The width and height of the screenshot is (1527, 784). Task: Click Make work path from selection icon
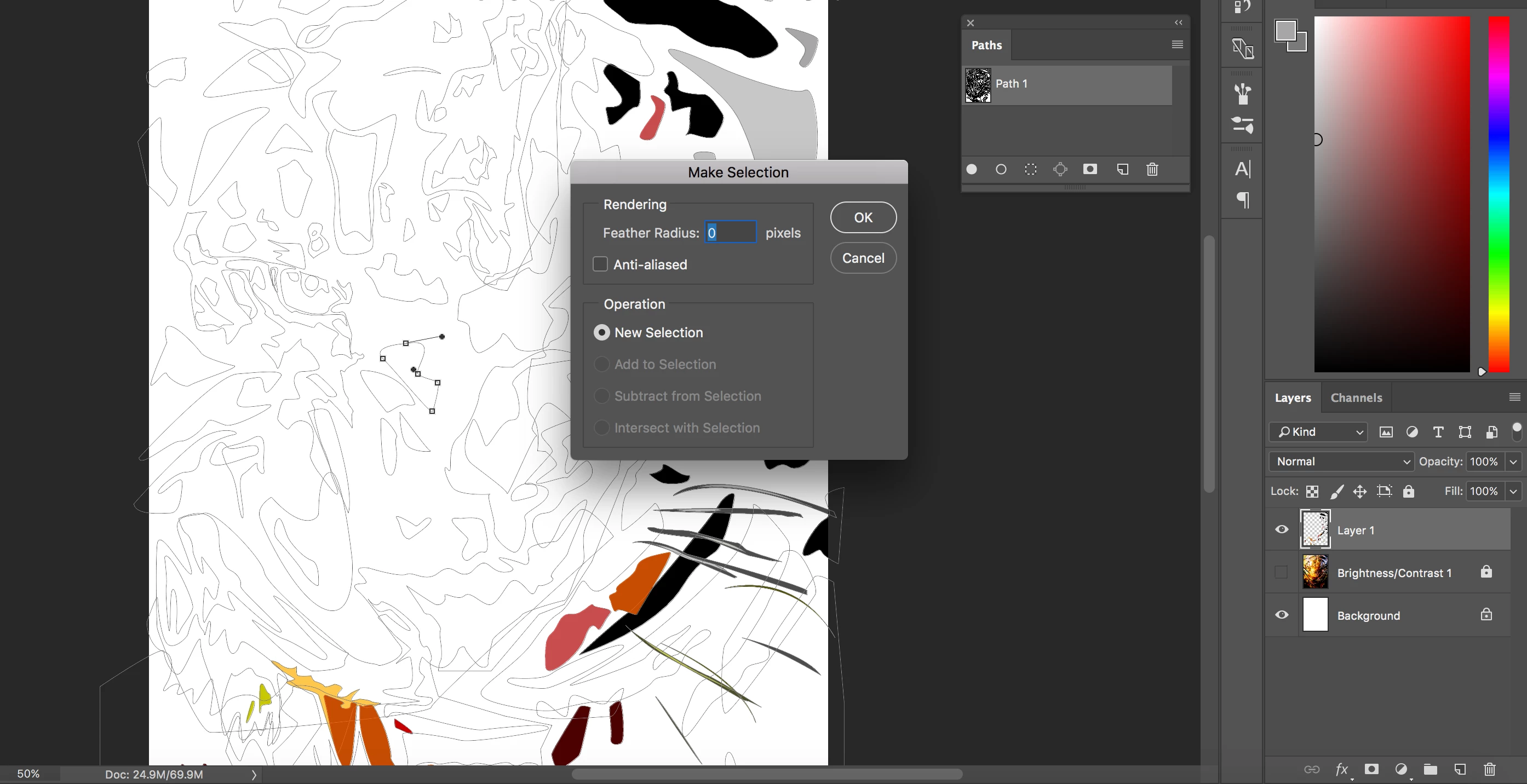(x=1060, y=170)
